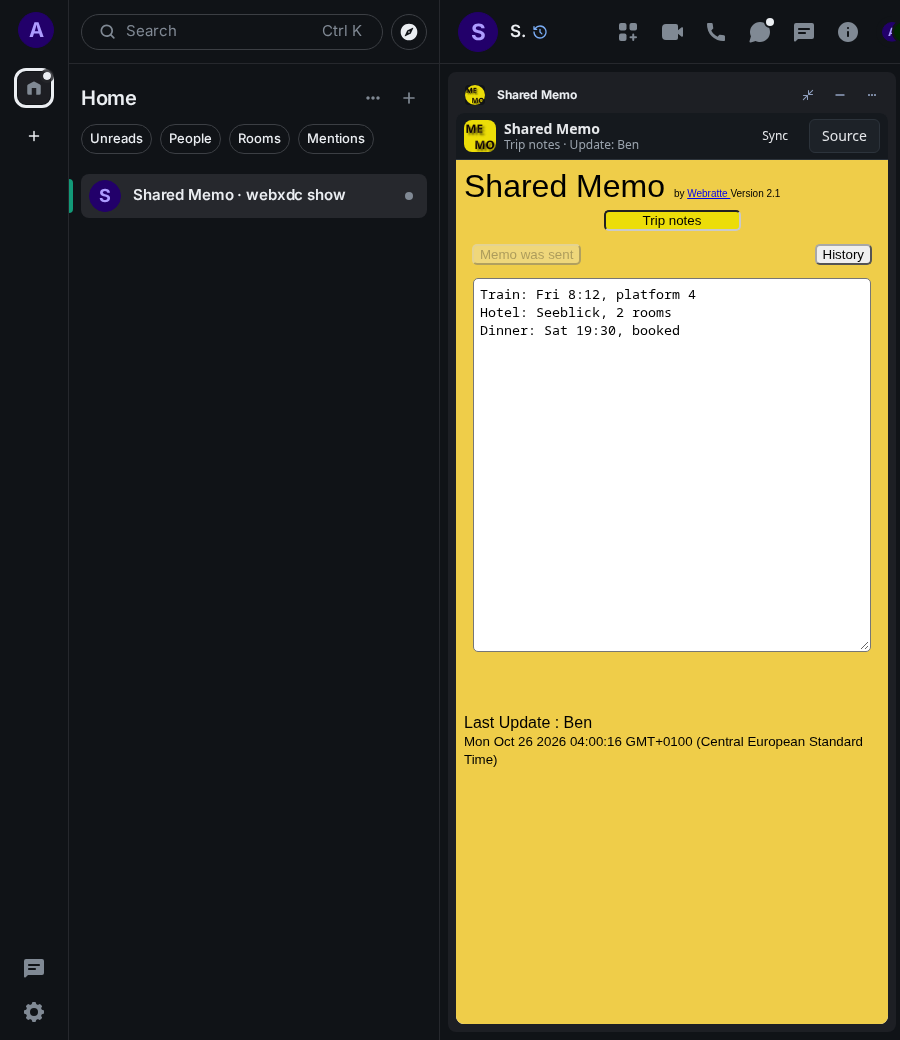Collapse the Shared Memo widget view
This screenshot has height=1040, width=900.
[x=808, y=95]
